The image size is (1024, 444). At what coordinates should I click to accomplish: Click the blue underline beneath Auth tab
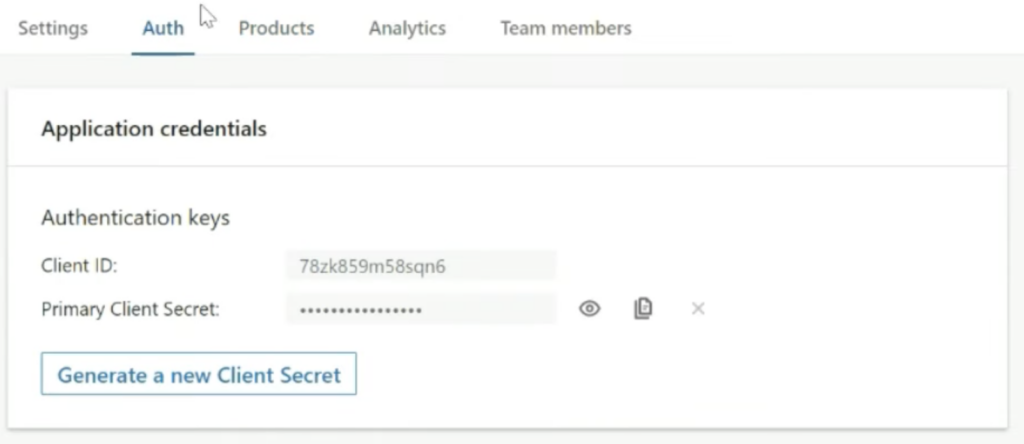pos(163,53)
